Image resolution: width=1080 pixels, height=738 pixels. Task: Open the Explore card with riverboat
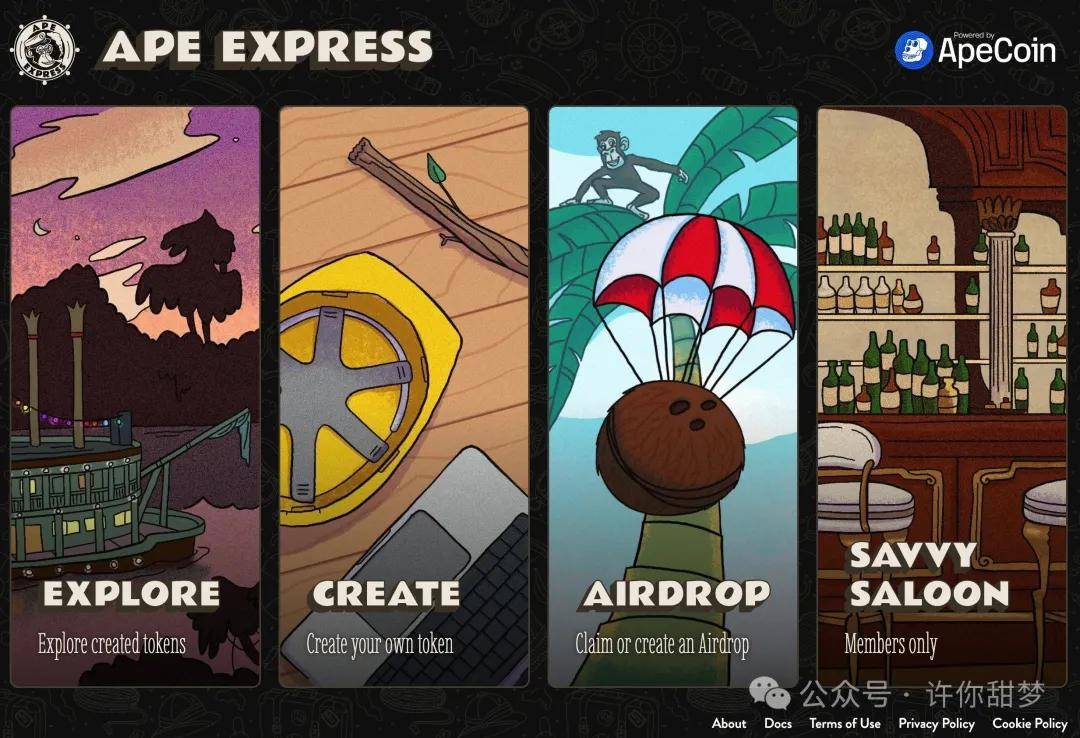click(136, 396)
